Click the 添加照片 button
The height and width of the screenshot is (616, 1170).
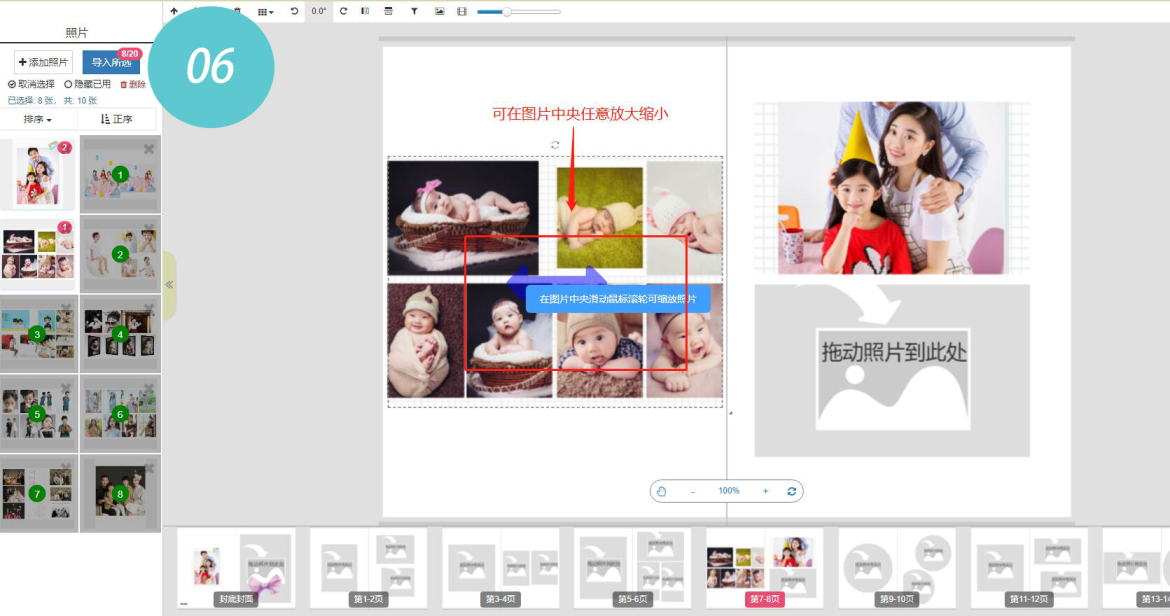tap(42, 62)
